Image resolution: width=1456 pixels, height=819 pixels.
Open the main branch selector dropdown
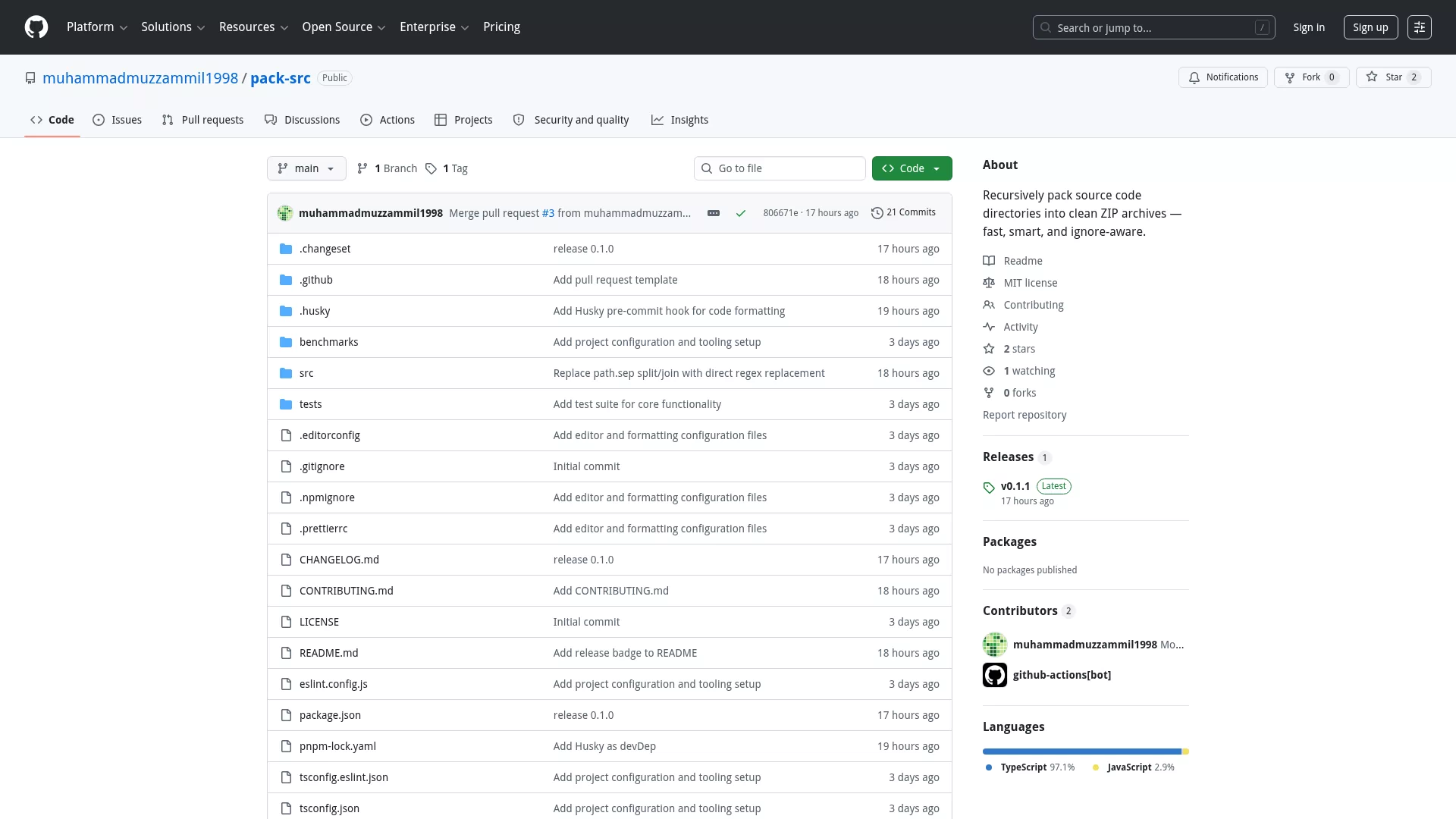[306, 168]
